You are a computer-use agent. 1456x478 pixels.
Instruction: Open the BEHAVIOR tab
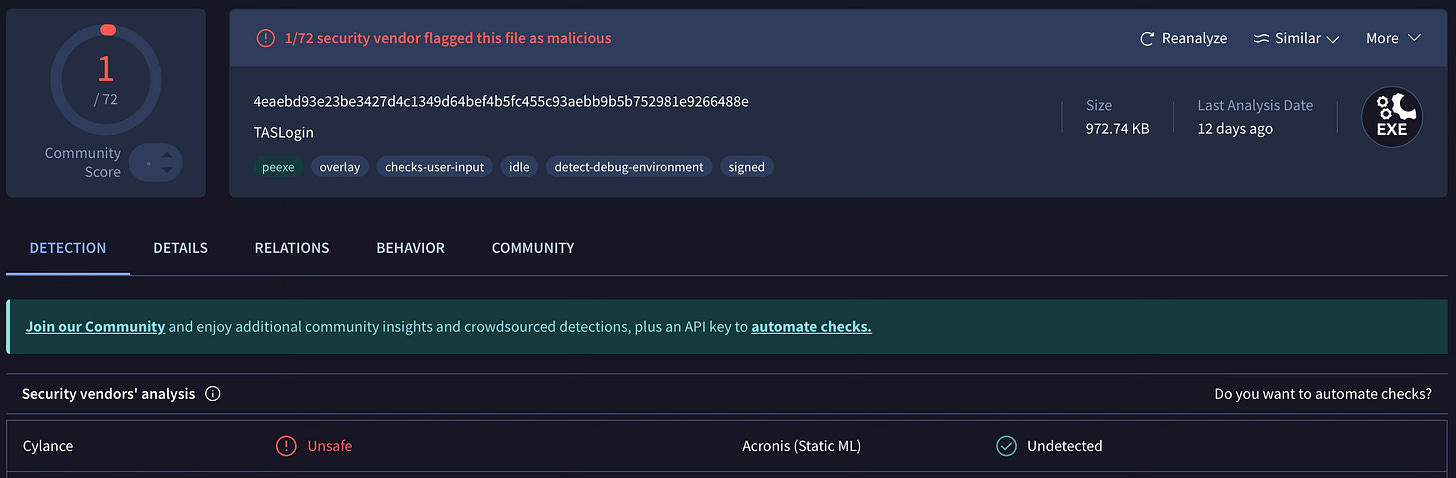pyautogui.click(x=410, y=248)
